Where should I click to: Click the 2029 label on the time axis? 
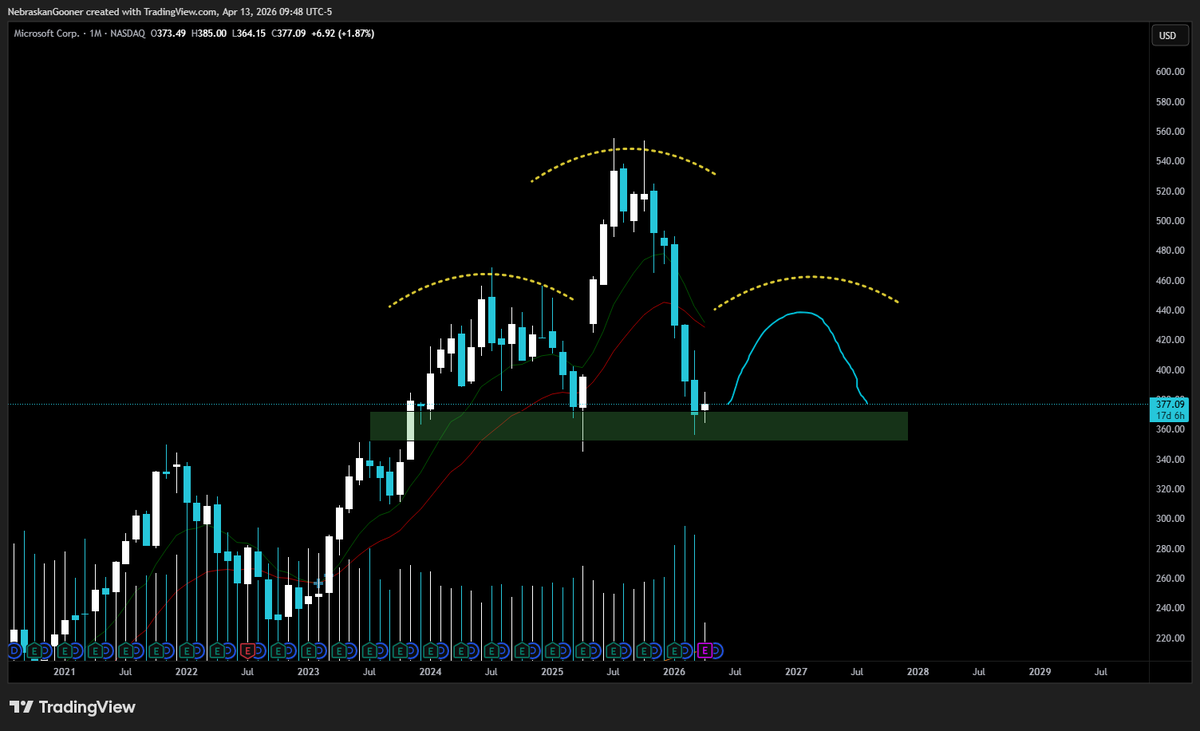(1040, 672)
